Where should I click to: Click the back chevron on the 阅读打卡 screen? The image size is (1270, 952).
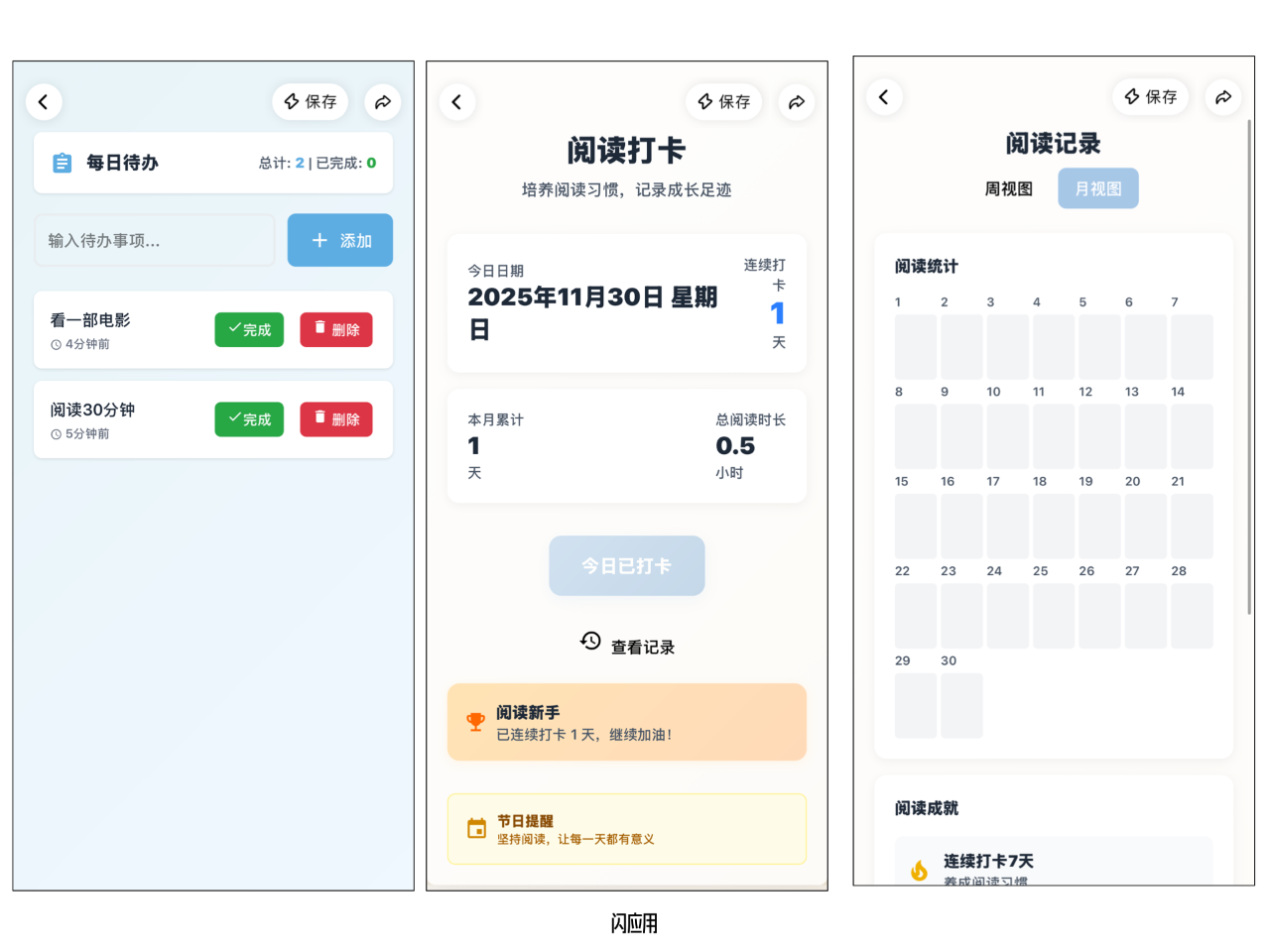click(x=457, y=101)
